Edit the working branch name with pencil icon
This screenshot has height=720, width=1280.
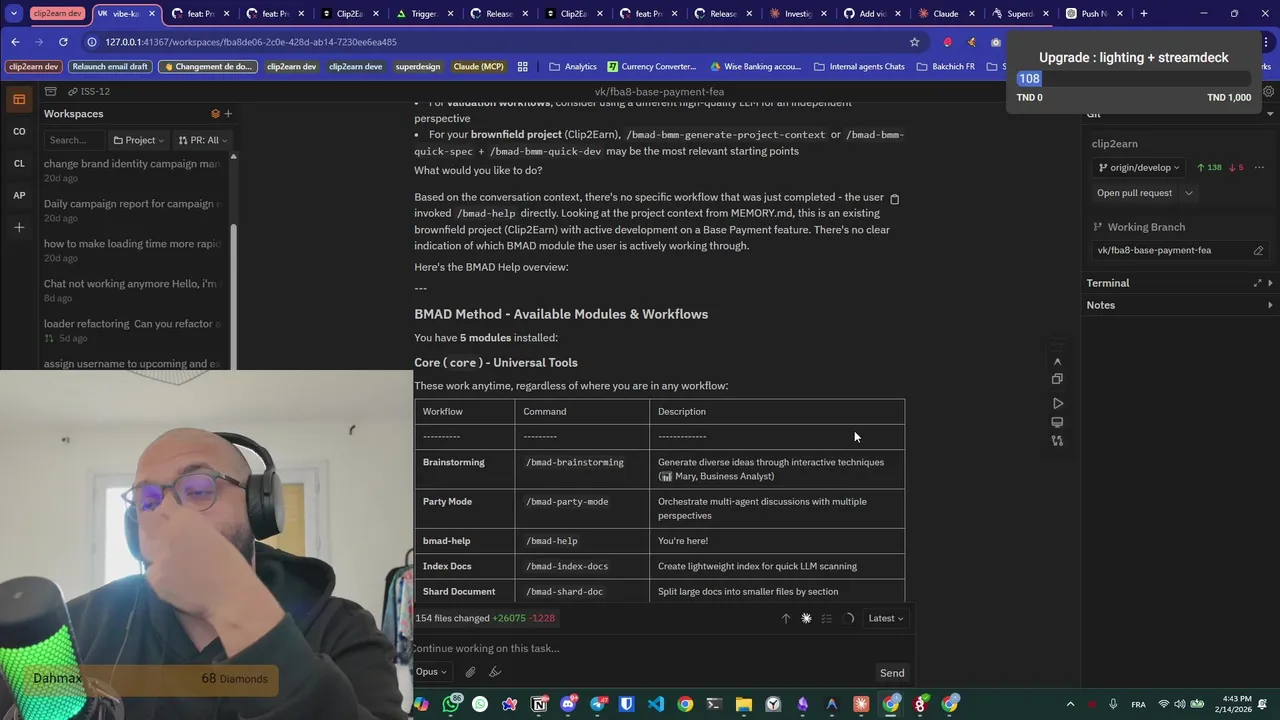tap(1258, 251)
